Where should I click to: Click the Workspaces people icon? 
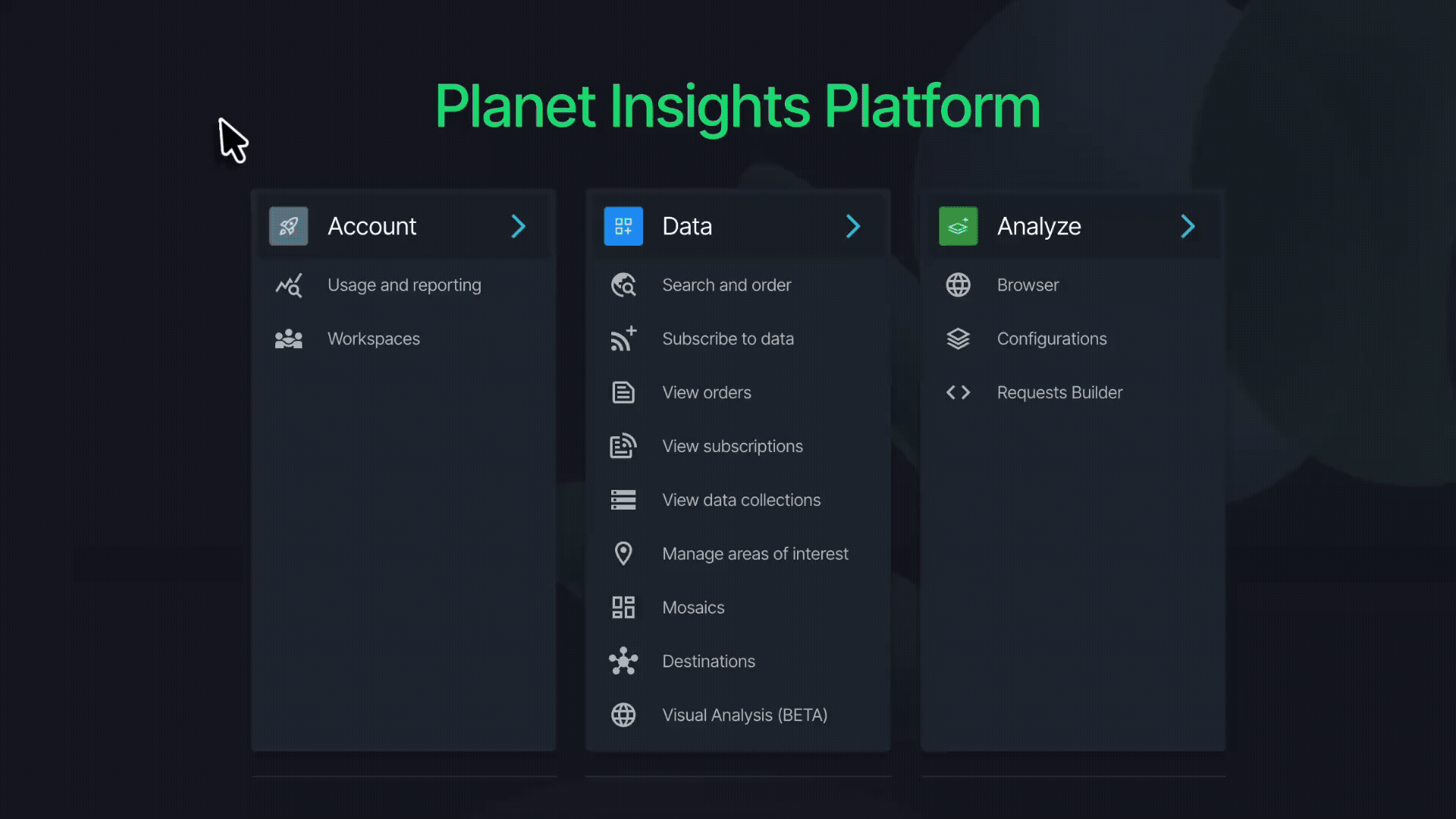[289, 339]
